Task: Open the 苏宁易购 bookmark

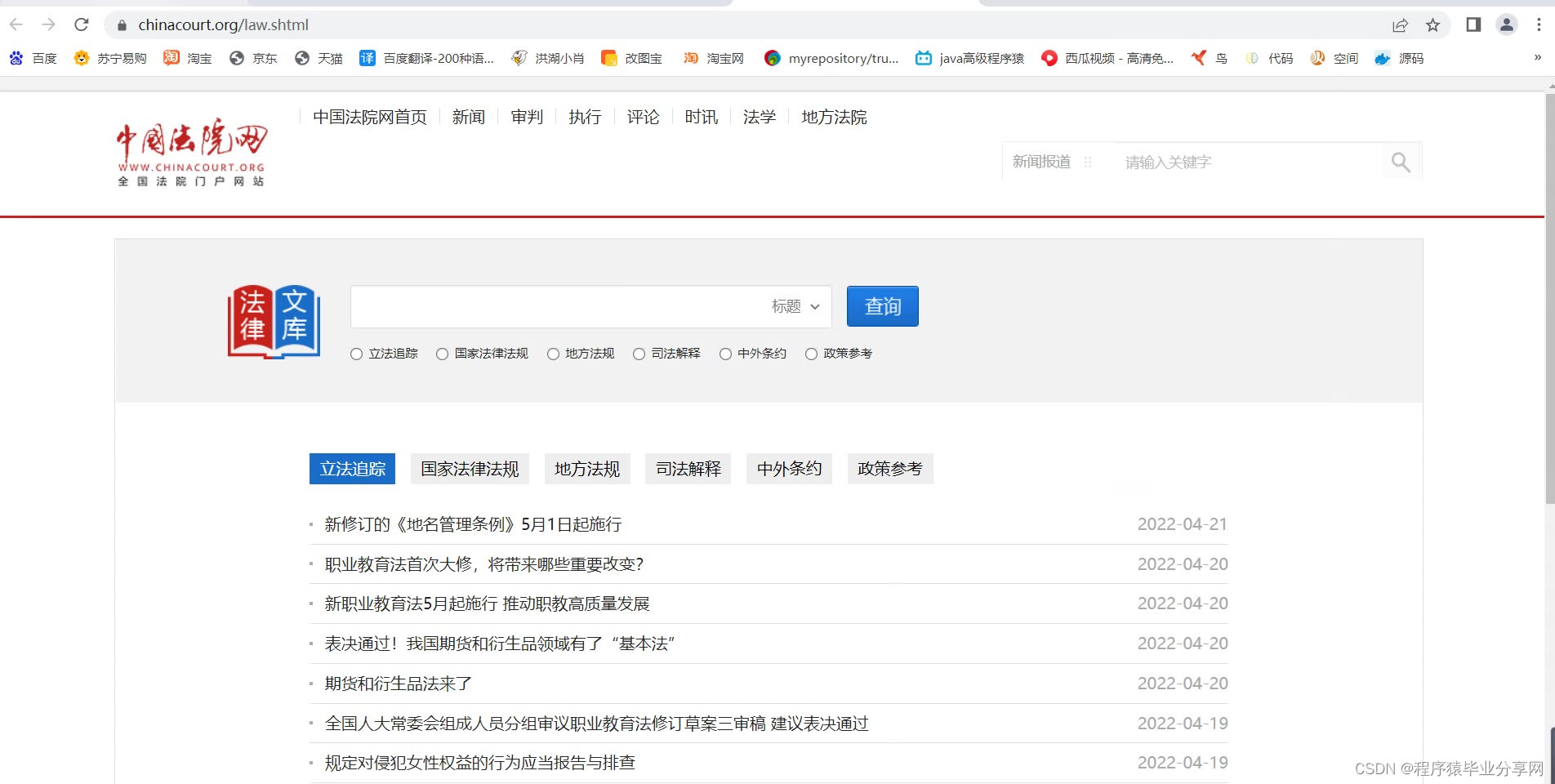Action: pyautogui.click(x=109, y=58)
